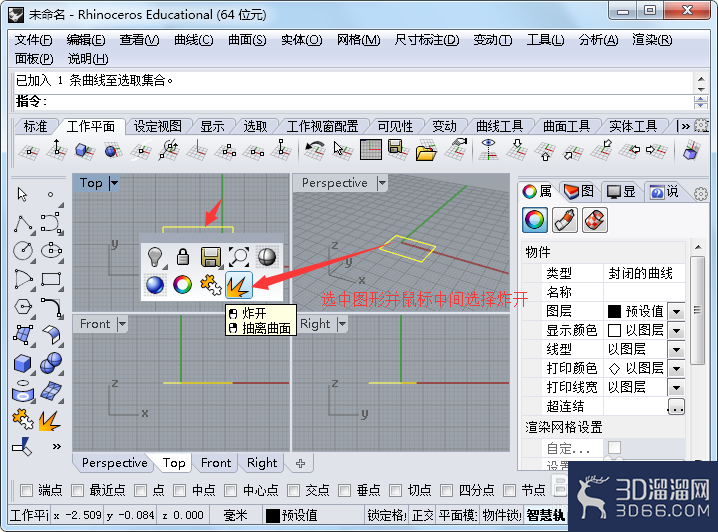Enable the 切点 osnap checkbox
This screenshot has width=718, height=532.
395,490
